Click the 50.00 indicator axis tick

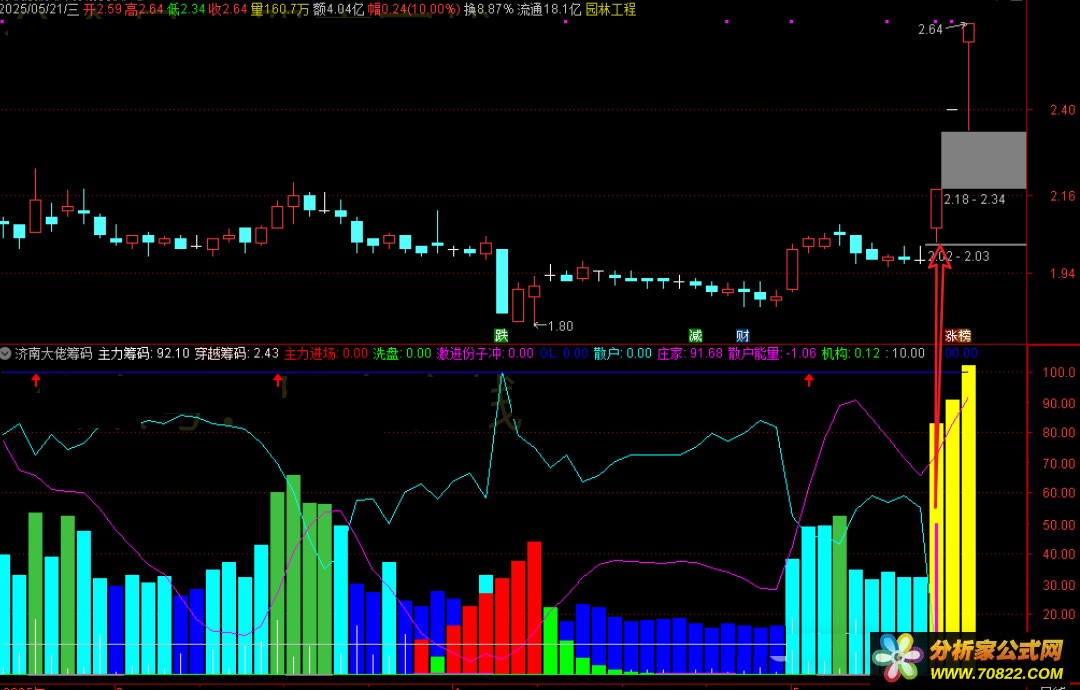click(x=1059, y=525)
